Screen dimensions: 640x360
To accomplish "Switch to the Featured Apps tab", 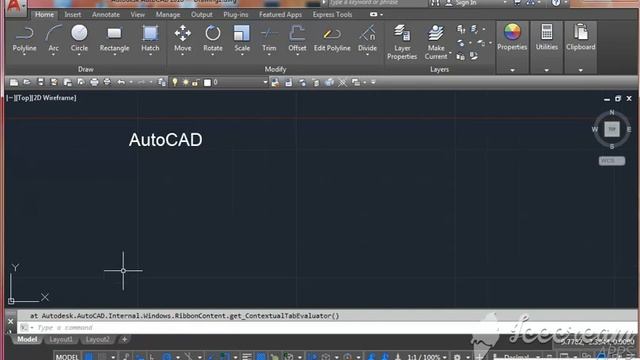I will 280,14.
